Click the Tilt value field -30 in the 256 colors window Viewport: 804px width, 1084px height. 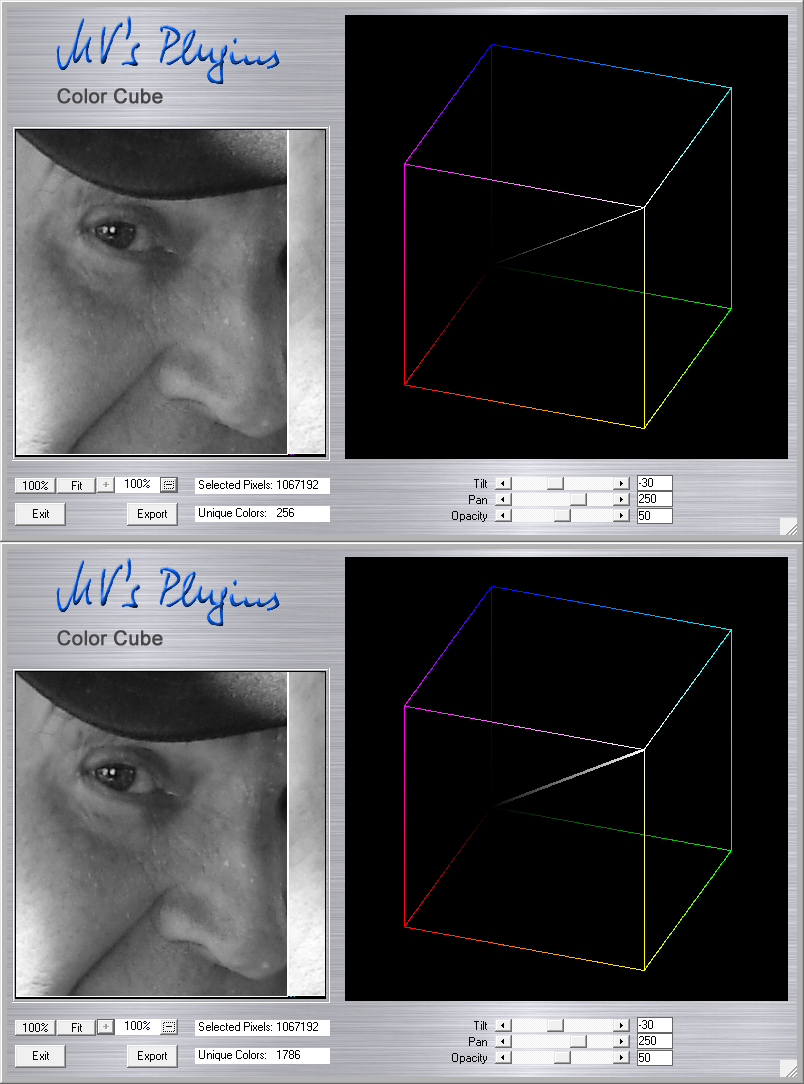tap(654, 483)
